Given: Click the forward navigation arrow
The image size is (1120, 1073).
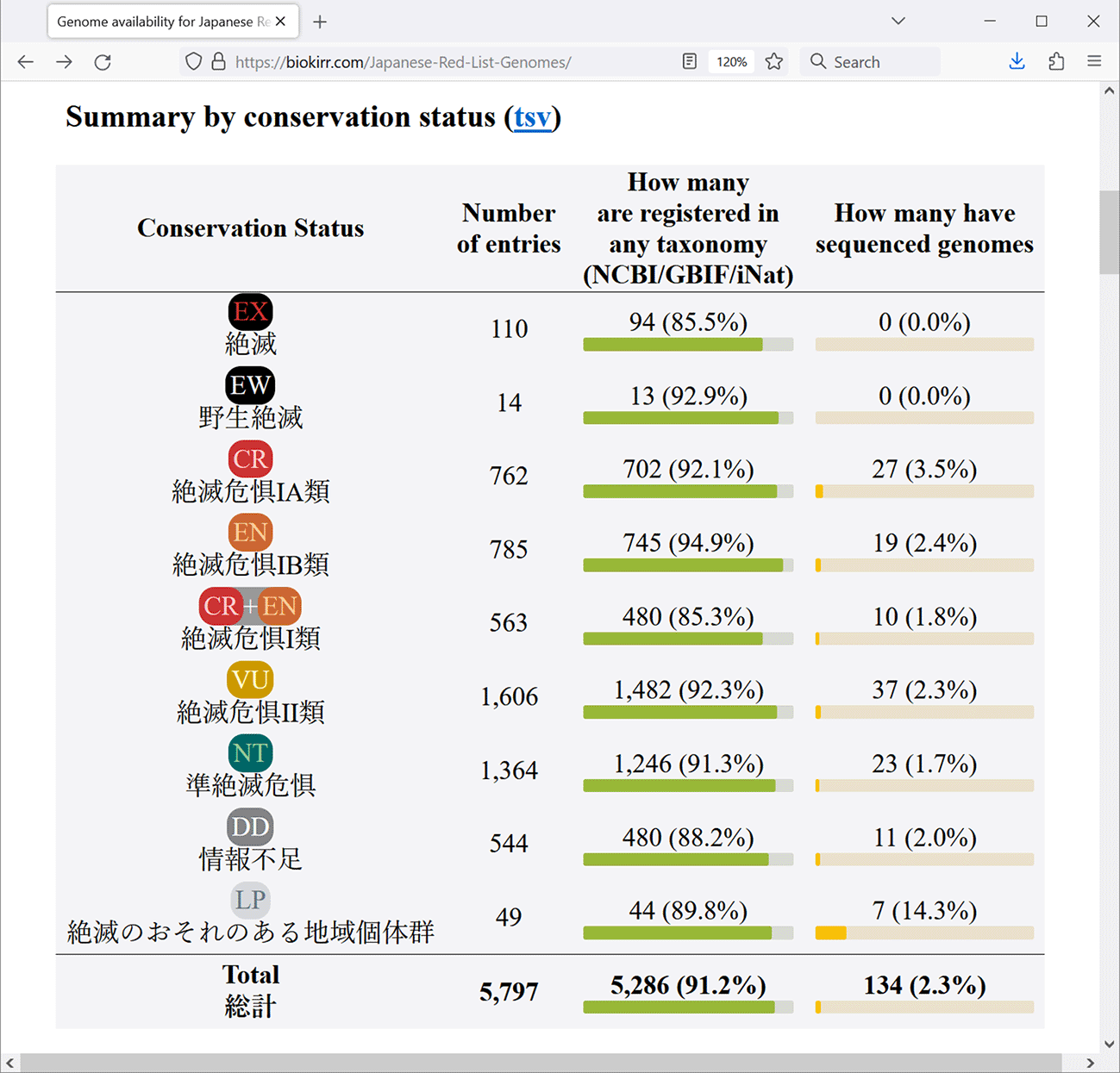Looking at the screenshot, I should click(x=64, y=62).
